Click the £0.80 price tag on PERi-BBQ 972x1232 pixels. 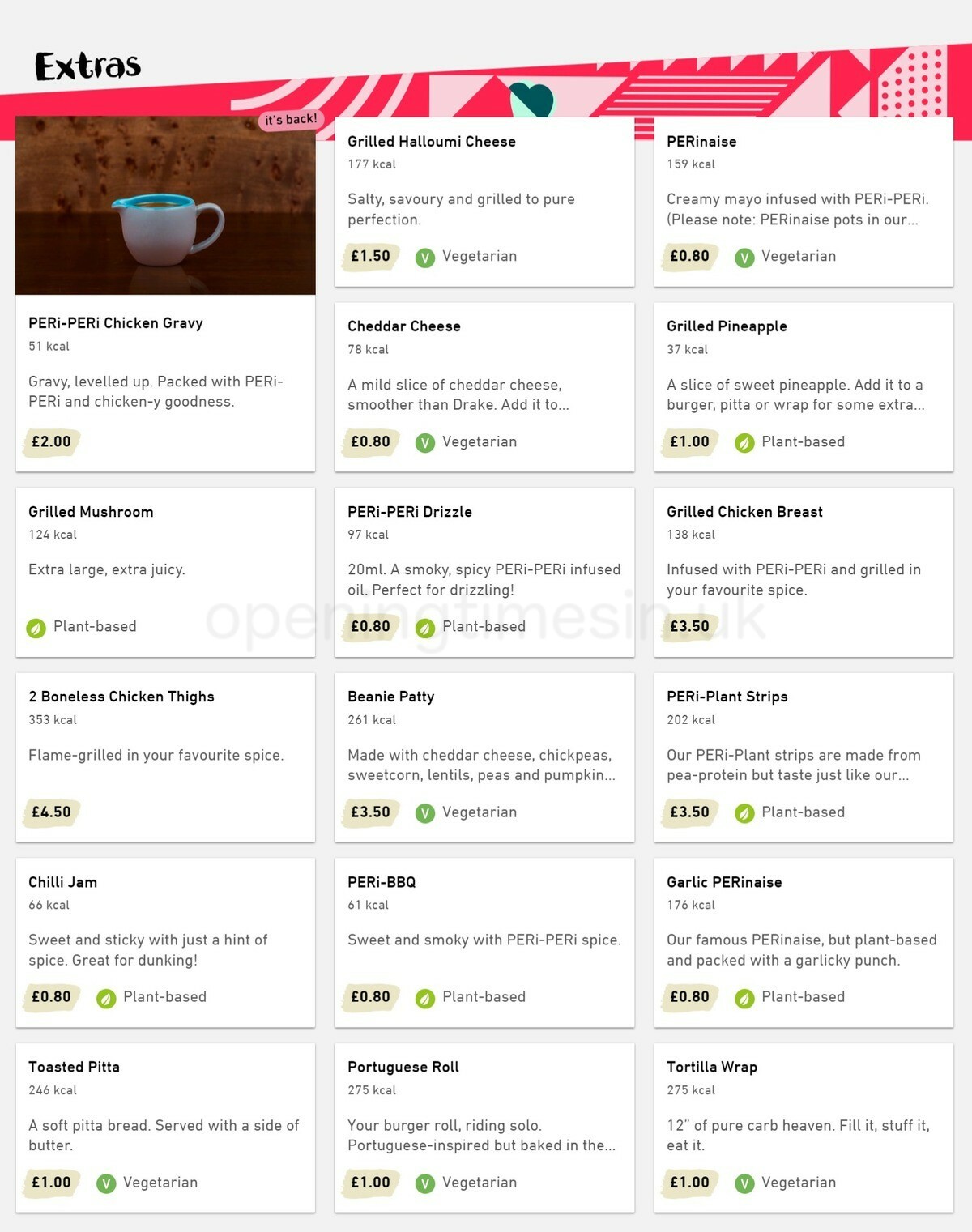point(369,997)
